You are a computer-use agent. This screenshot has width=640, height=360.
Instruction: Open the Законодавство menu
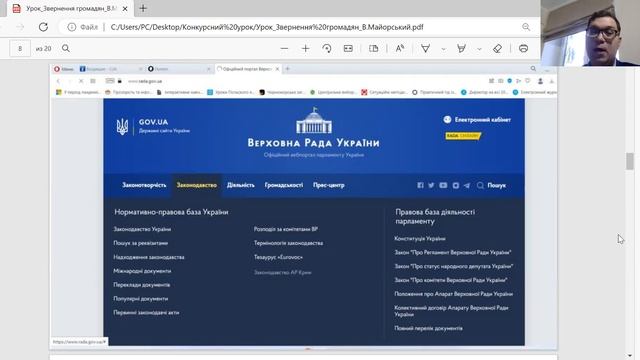click(197, 185)
